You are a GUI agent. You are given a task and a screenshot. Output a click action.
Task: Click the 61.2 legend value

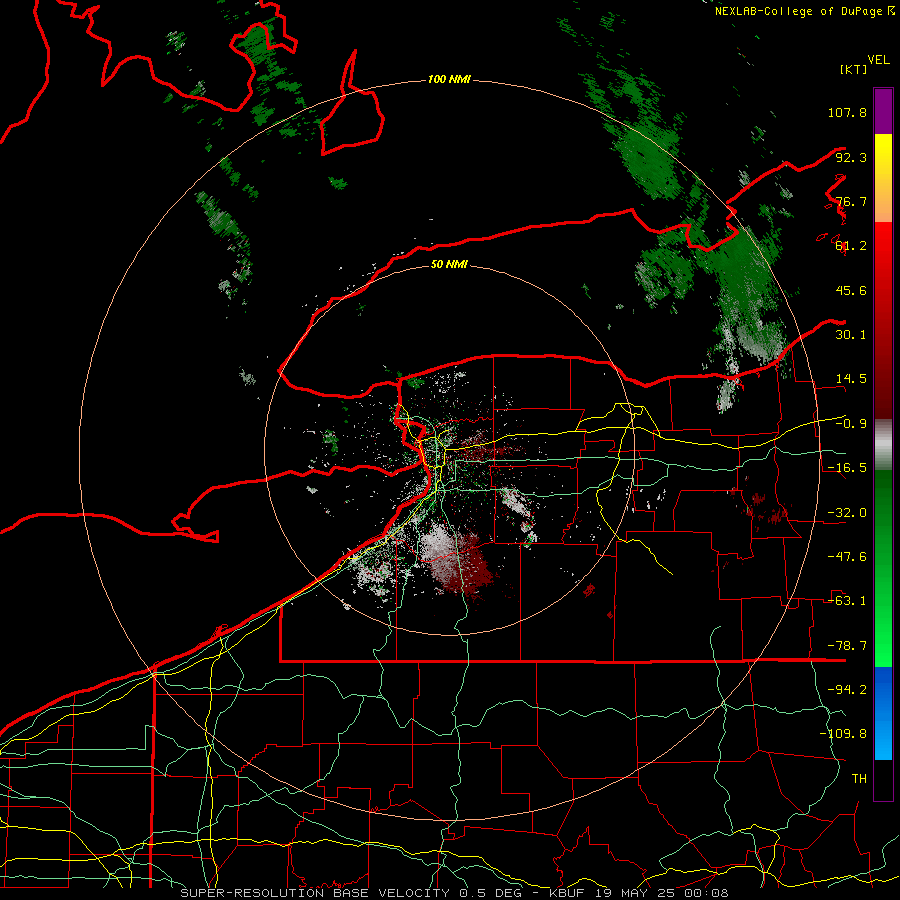(851, 246)
